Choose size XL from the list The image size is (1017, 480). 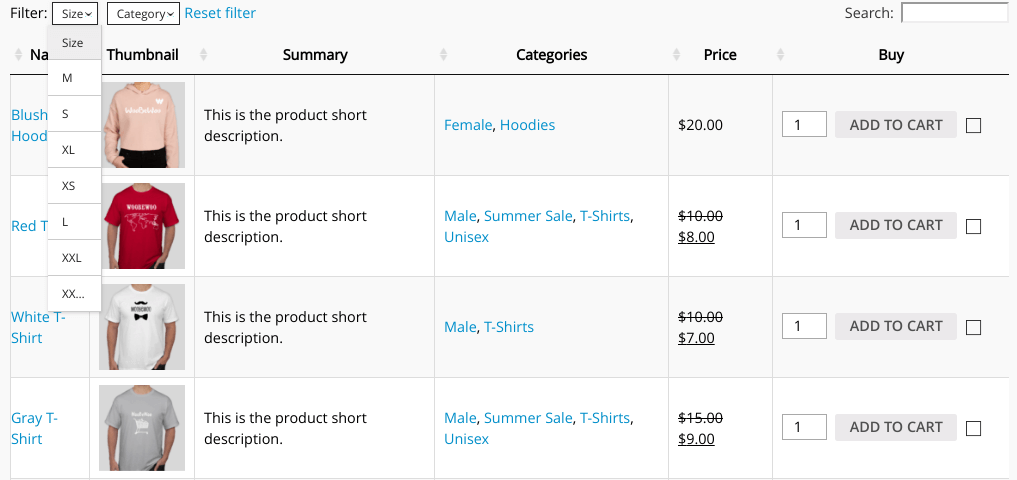click(x=75, y=150)
